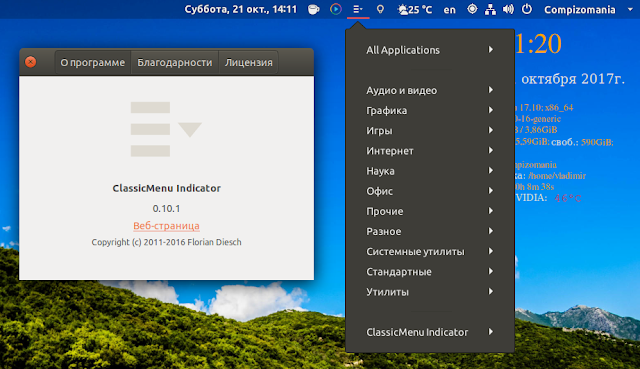Open the wired network indicator

pyautogui.click(x=490, y=9)
